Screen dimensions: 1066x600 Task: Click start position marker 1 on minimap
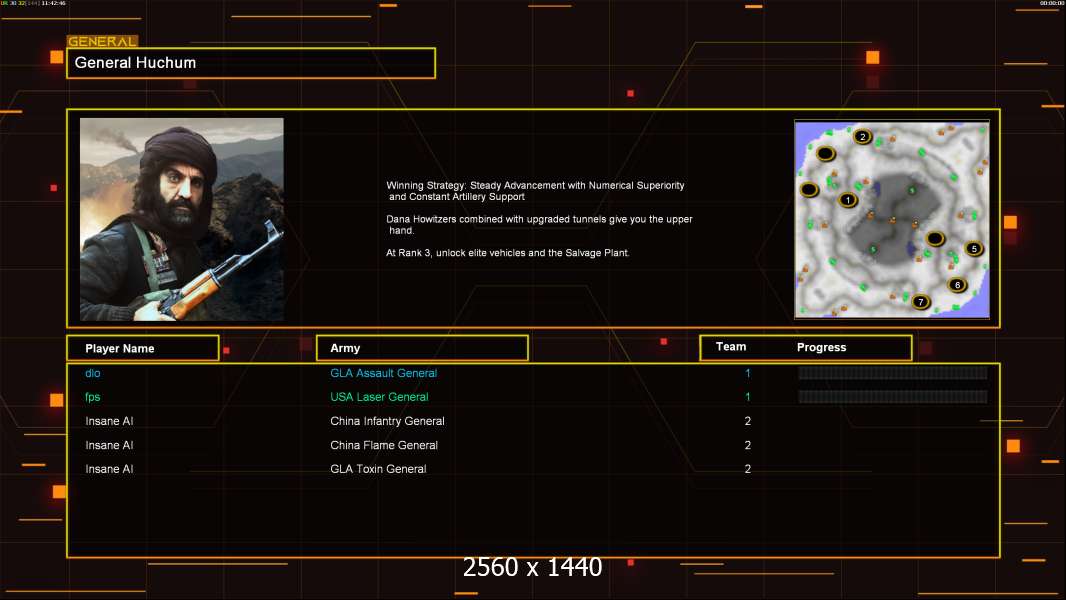[847, 200]
